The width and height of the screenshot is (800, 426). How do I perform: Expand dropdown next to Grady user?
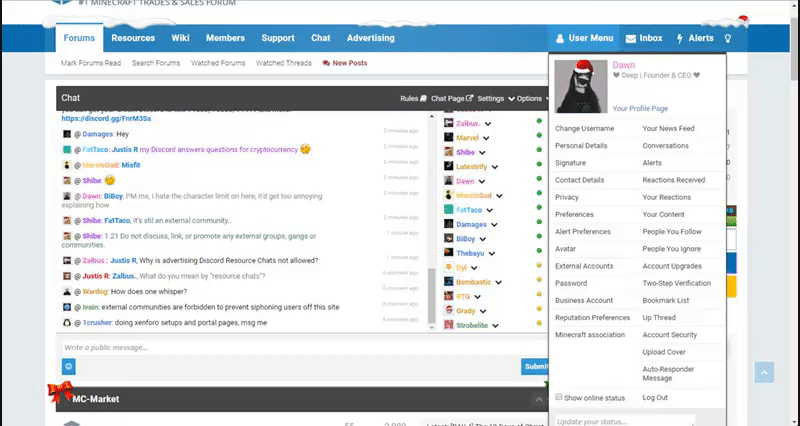point(483,311)
